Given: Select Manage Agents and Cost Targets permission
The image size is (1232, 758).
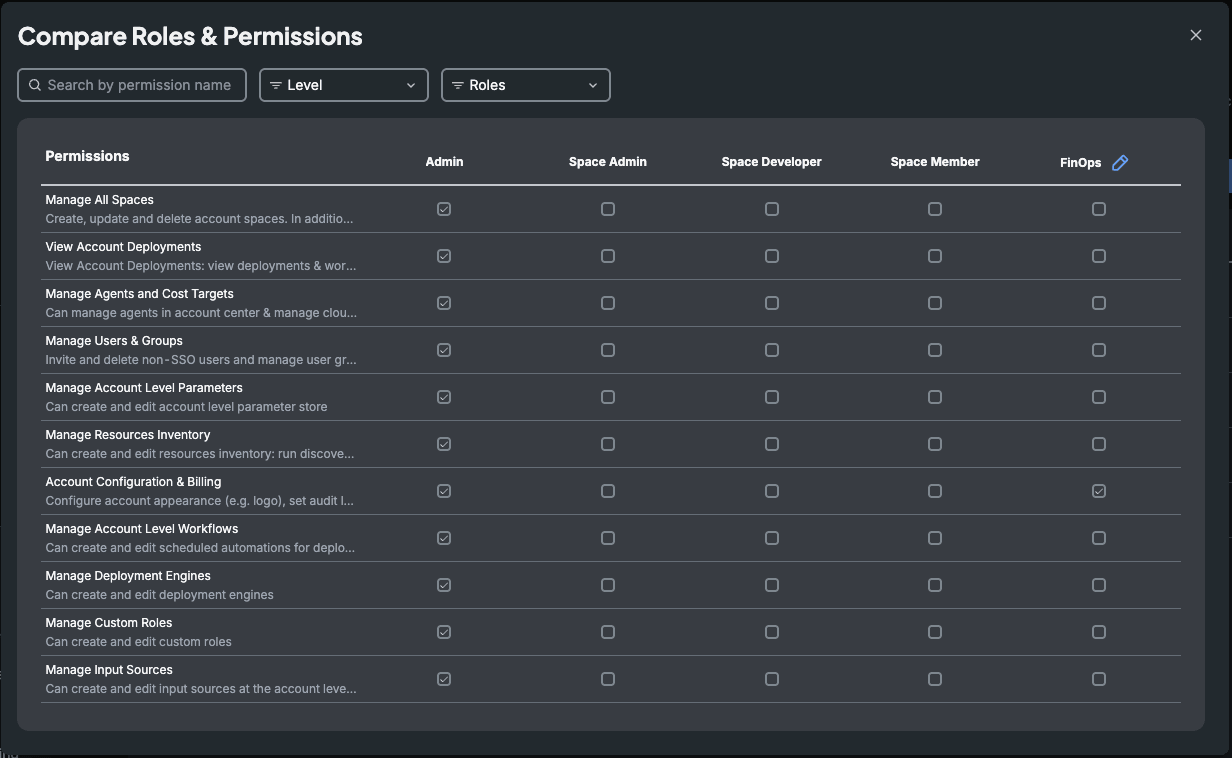Looking at the screenshot, I should [139, 294].
